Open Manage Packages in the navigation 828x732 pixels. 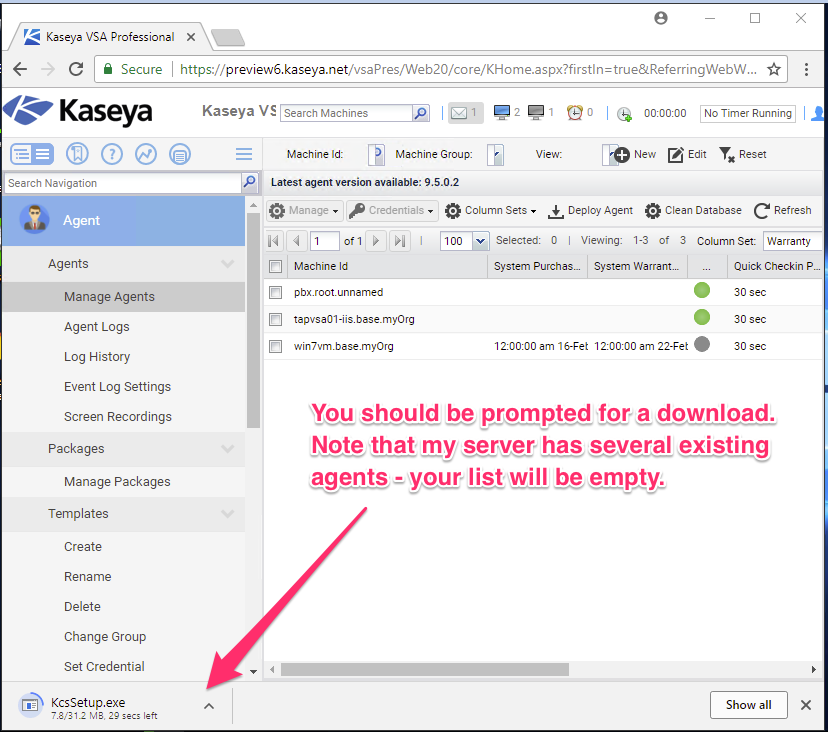pyautogui.click(x=117, y=482)
